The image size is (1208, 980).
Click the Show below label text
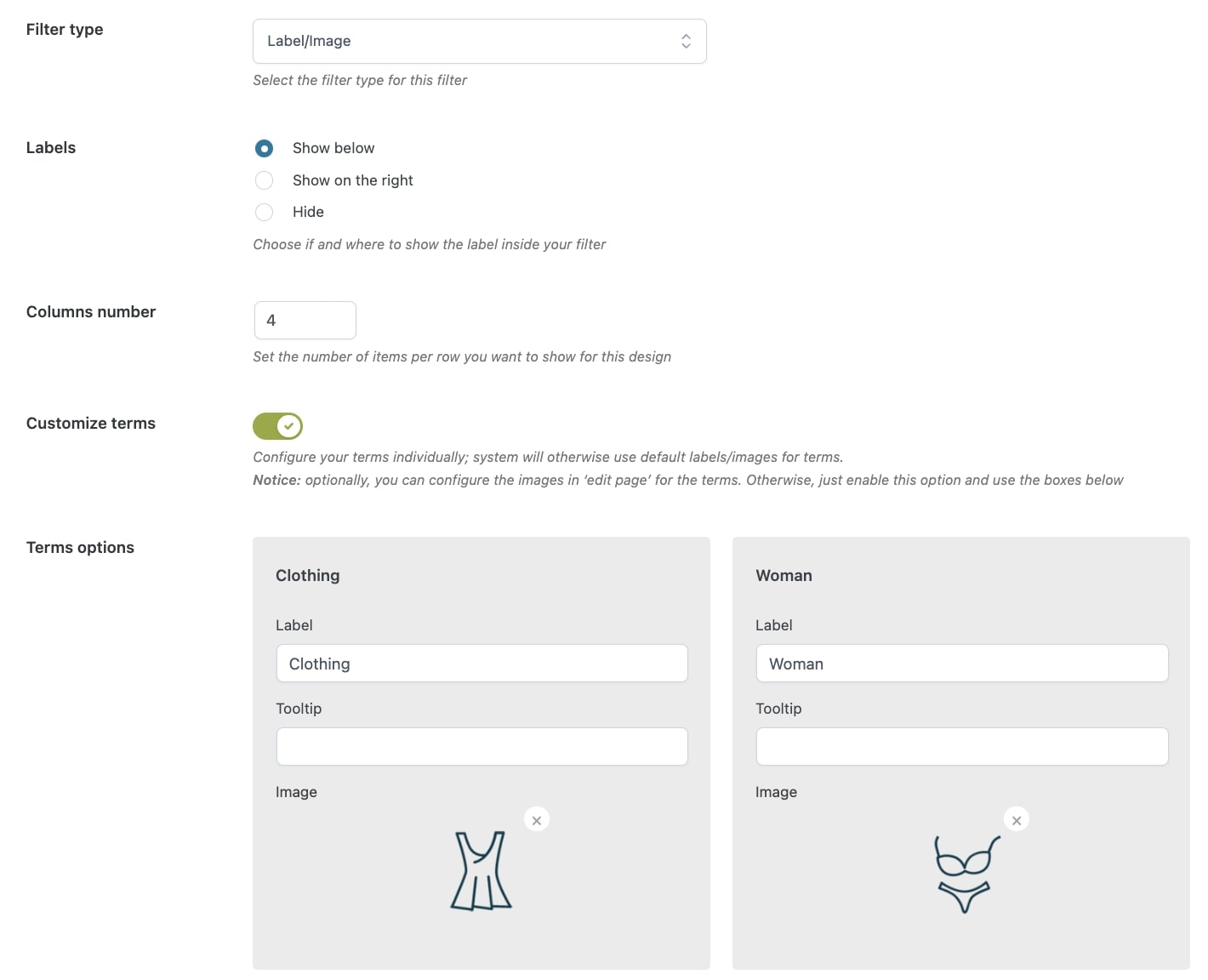tap(333, 148)
